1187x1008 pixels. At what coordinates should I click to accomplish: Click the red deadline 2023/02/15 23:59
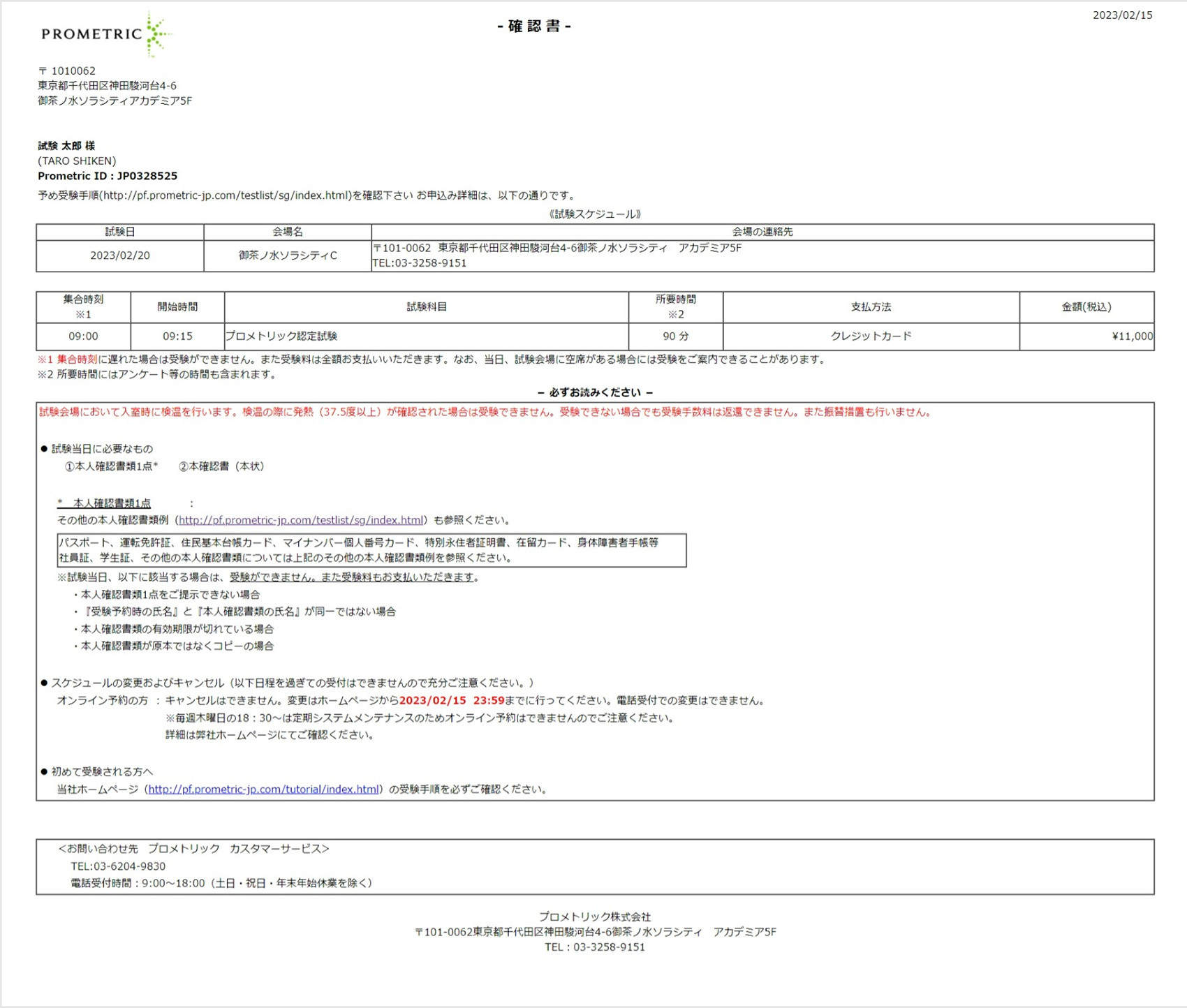click(452, 701)
